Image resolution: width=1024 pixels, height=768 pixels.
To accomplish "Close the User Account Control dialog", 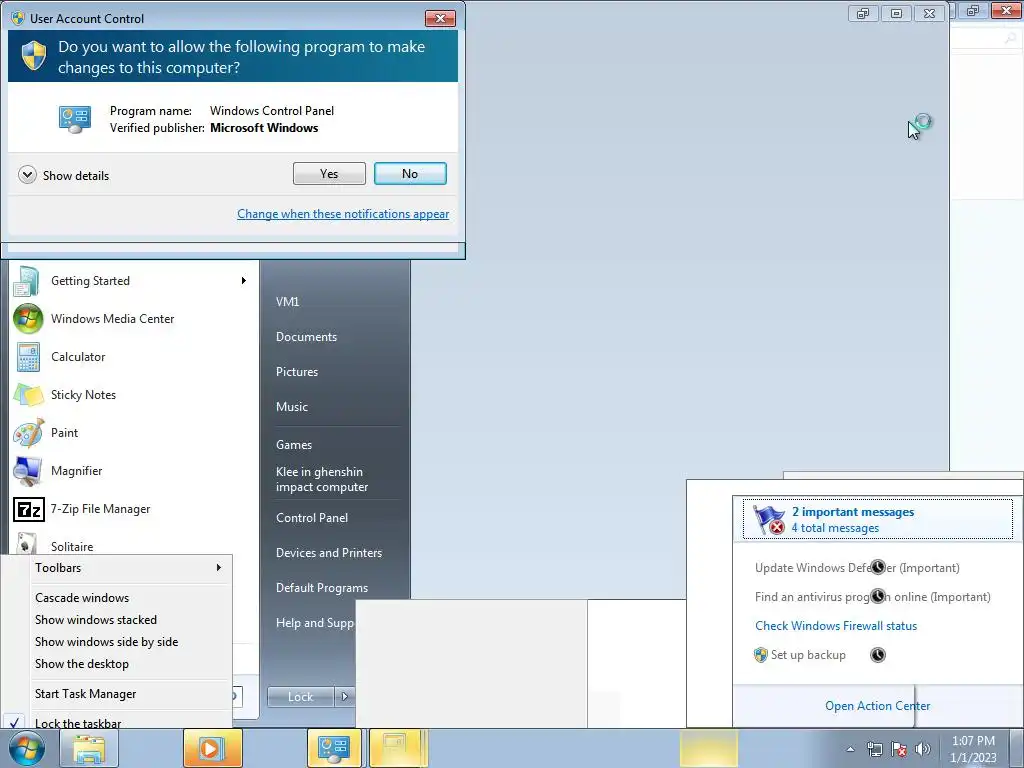I will coord(440,18).
